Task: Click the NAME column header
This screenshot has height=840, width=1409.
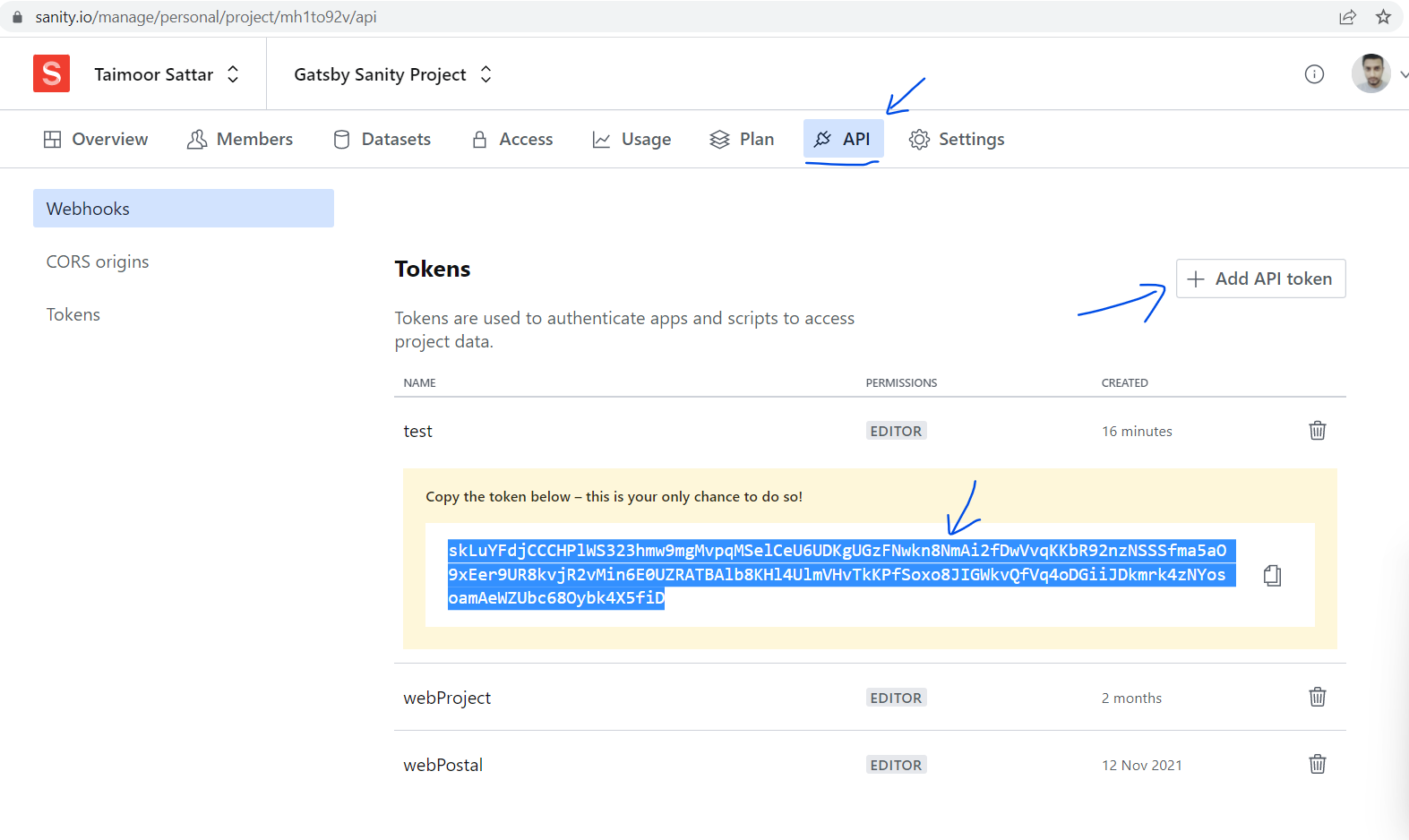Action: (419, 382)
